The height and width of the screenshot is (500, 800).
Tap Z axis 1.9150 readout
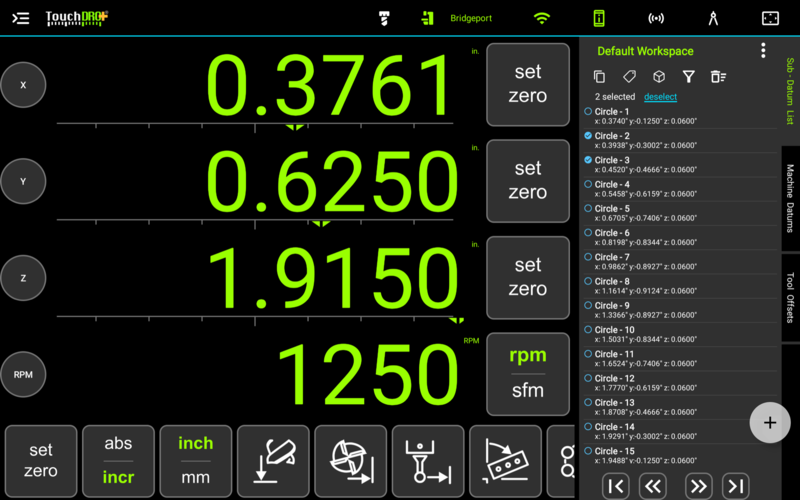pos(334,279)
